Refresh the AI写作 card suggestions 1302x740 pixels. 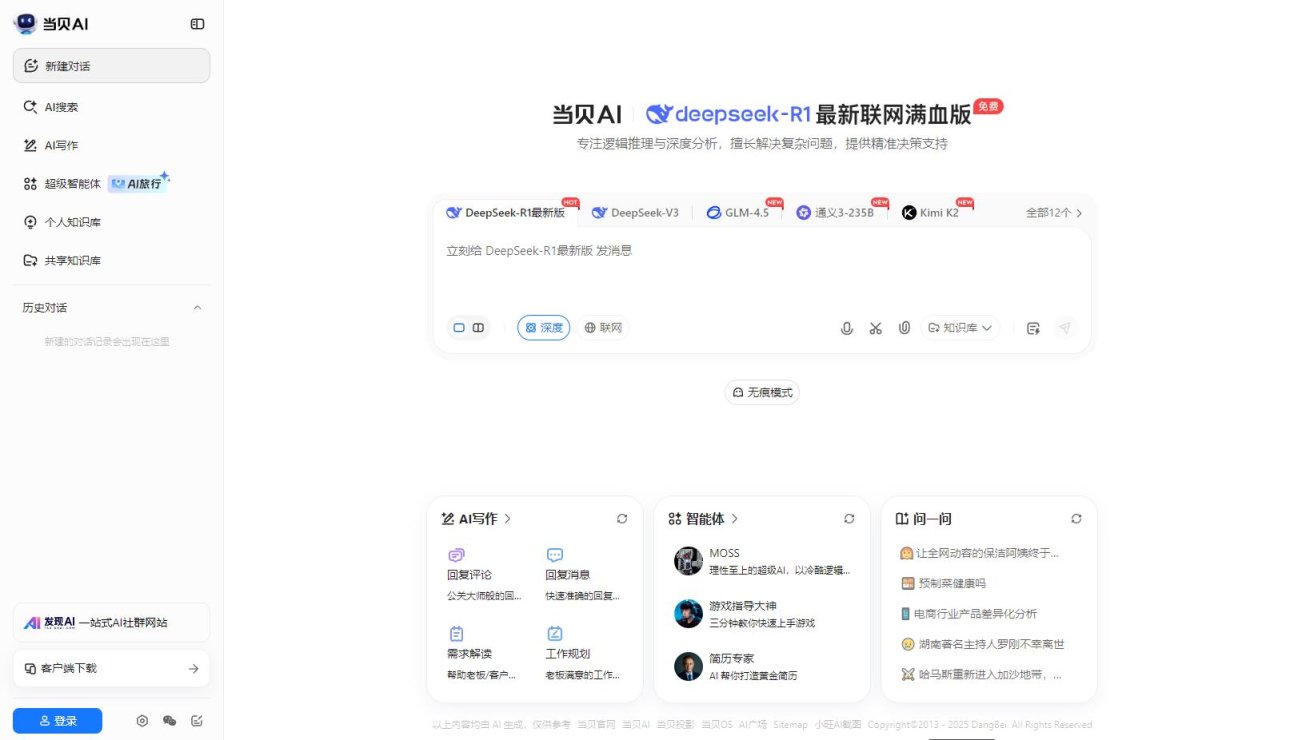[622, 519]
